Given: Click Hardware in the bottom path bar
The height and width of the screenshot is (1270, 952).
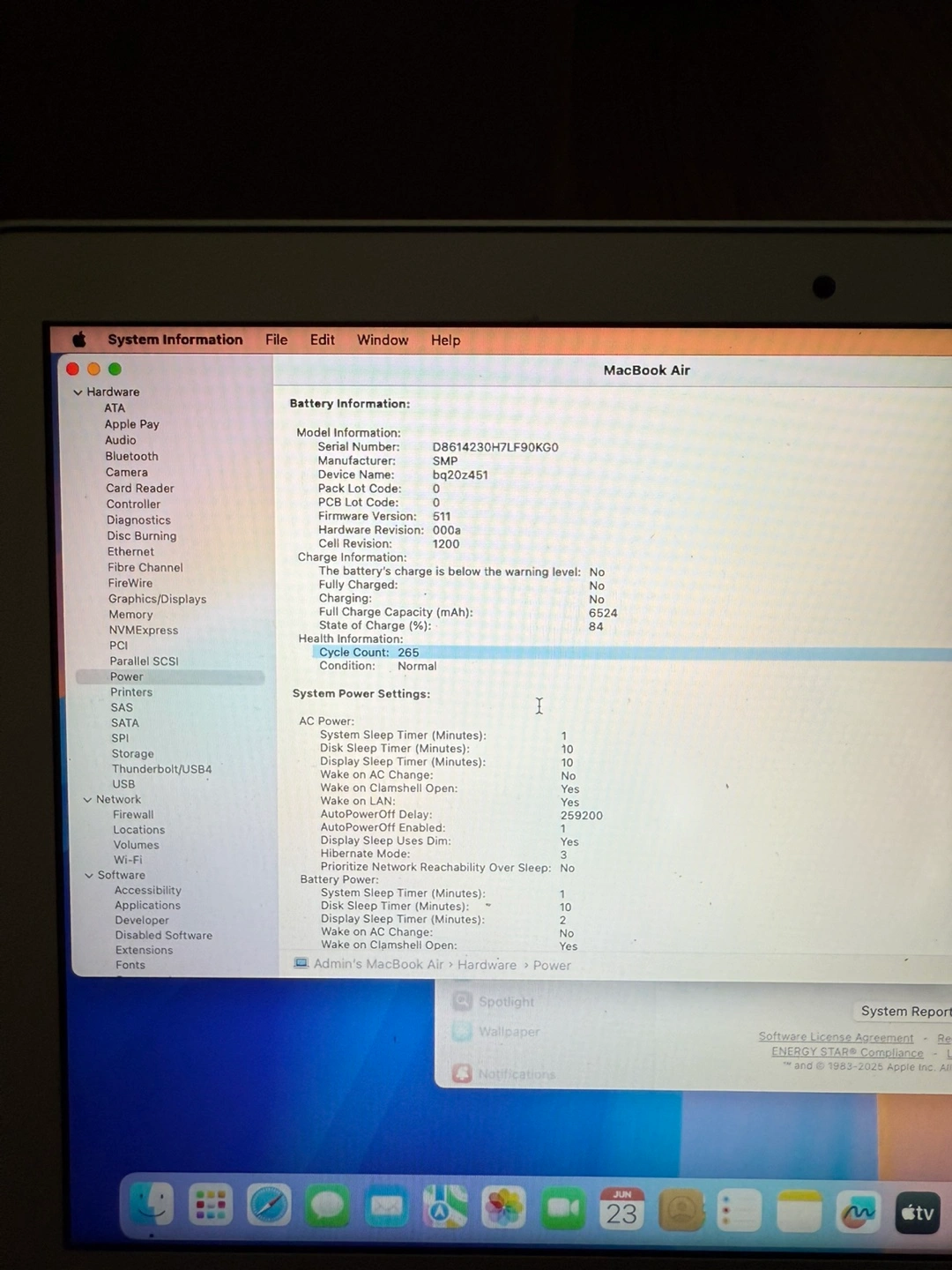Looking at the screenshot, I should 487,965.
